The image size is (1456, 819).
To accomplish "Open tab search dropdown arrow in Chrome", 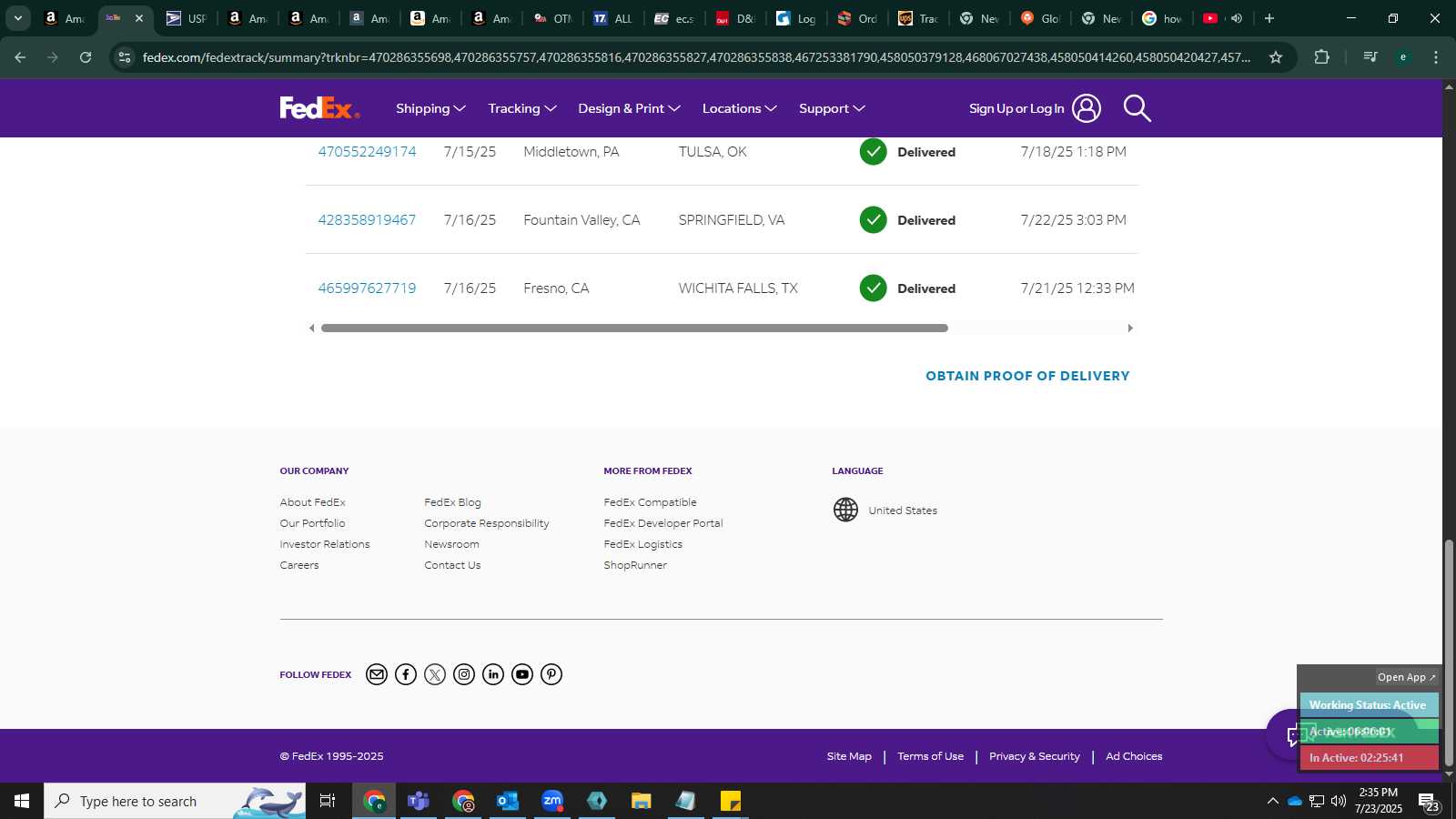I will 17,18.
